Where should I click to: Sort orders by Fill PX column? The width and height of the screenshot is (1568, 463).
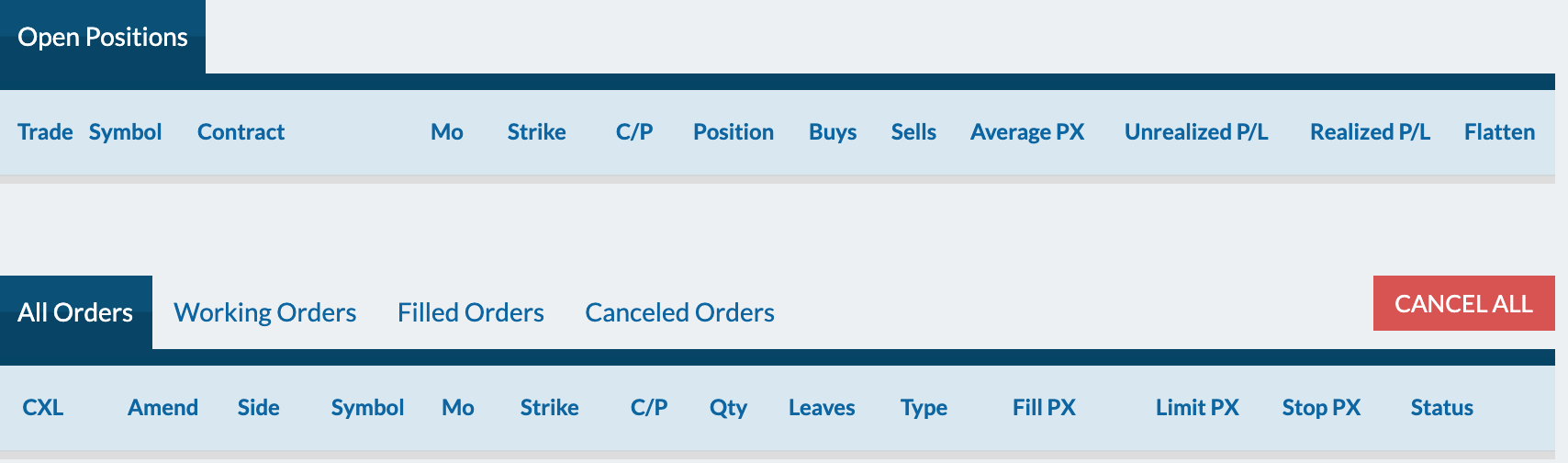(x=1044, y=408)
